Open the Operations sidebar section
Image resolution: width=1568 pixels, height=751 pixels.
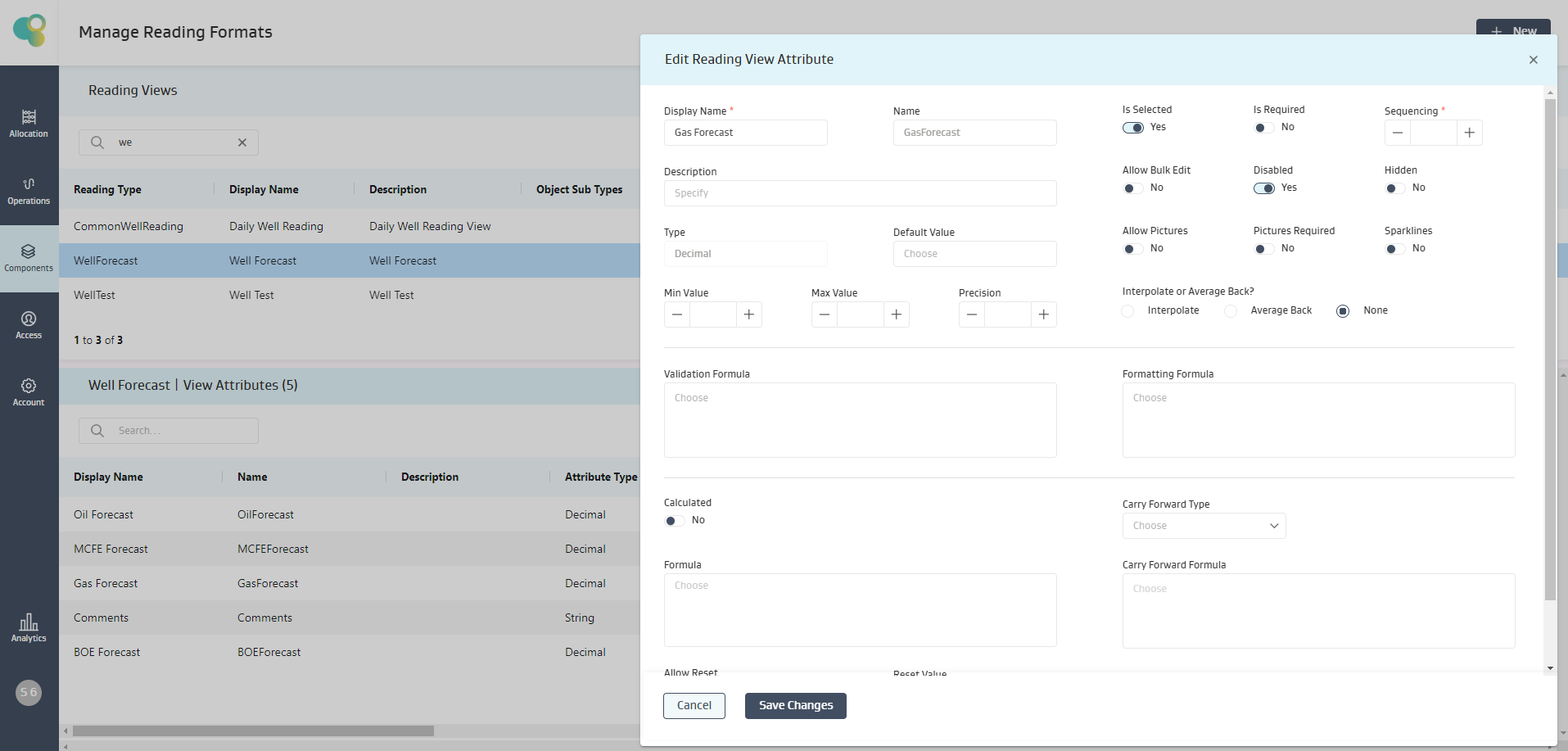point(29,190)
